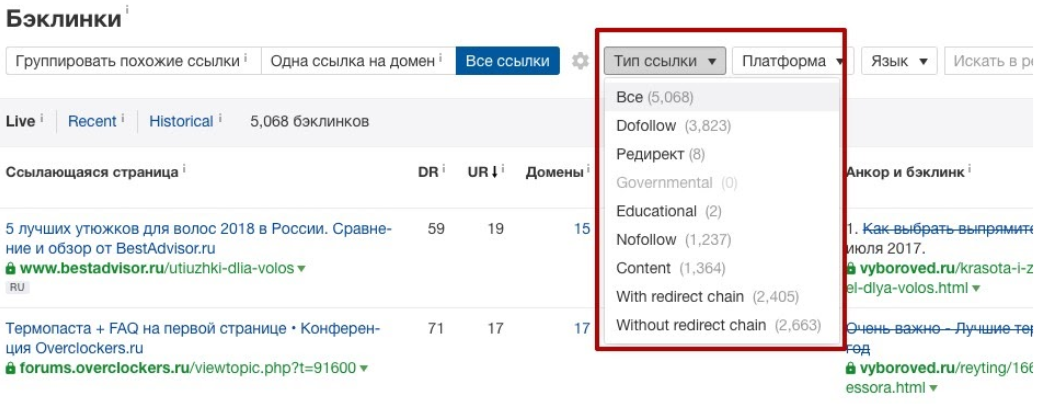Choose Dofollow from the link type list
This screenshot has width=1049, height=412.
coord(643,126)
